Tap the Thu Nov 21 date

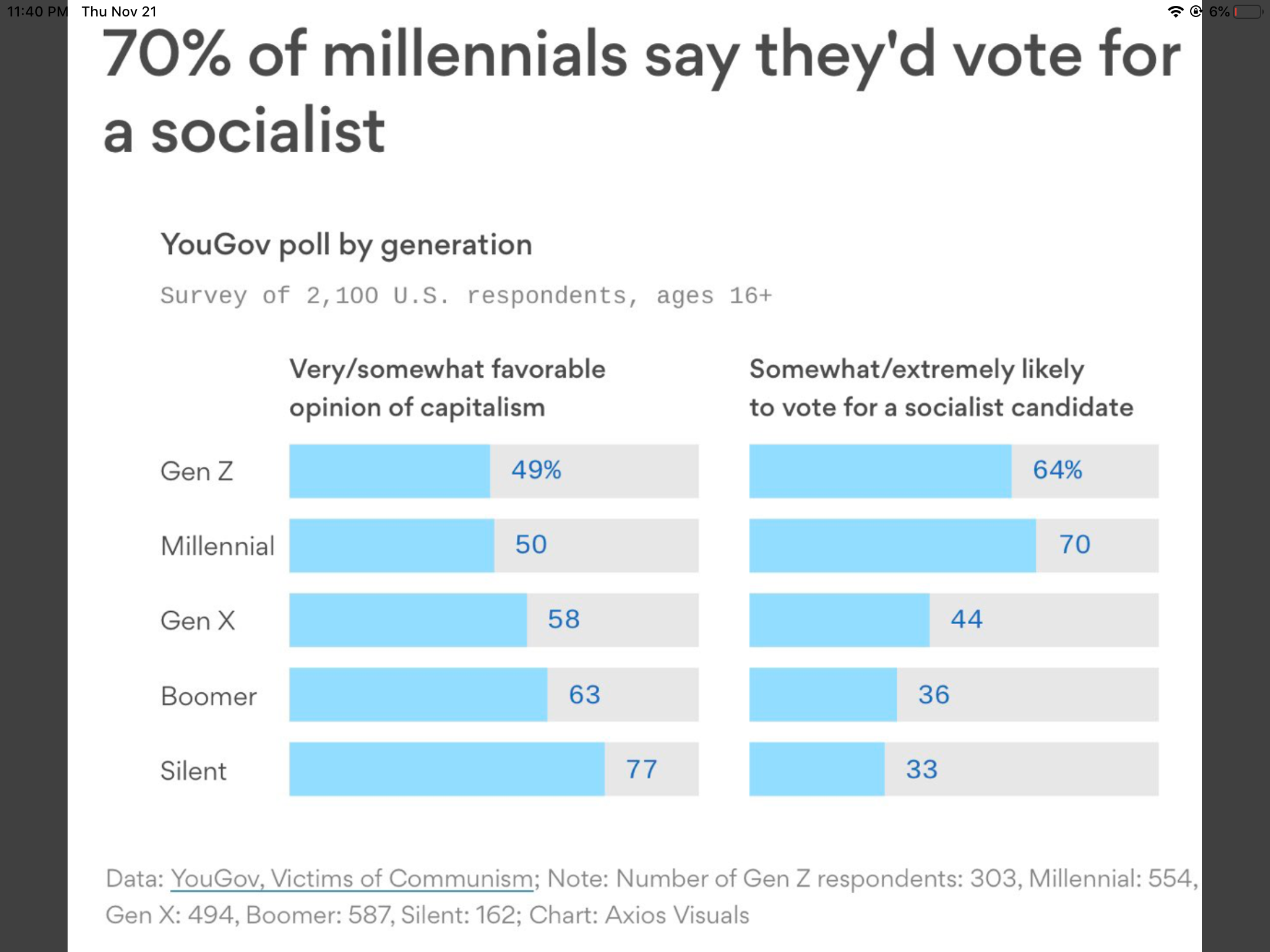click(x=119, y=12)
